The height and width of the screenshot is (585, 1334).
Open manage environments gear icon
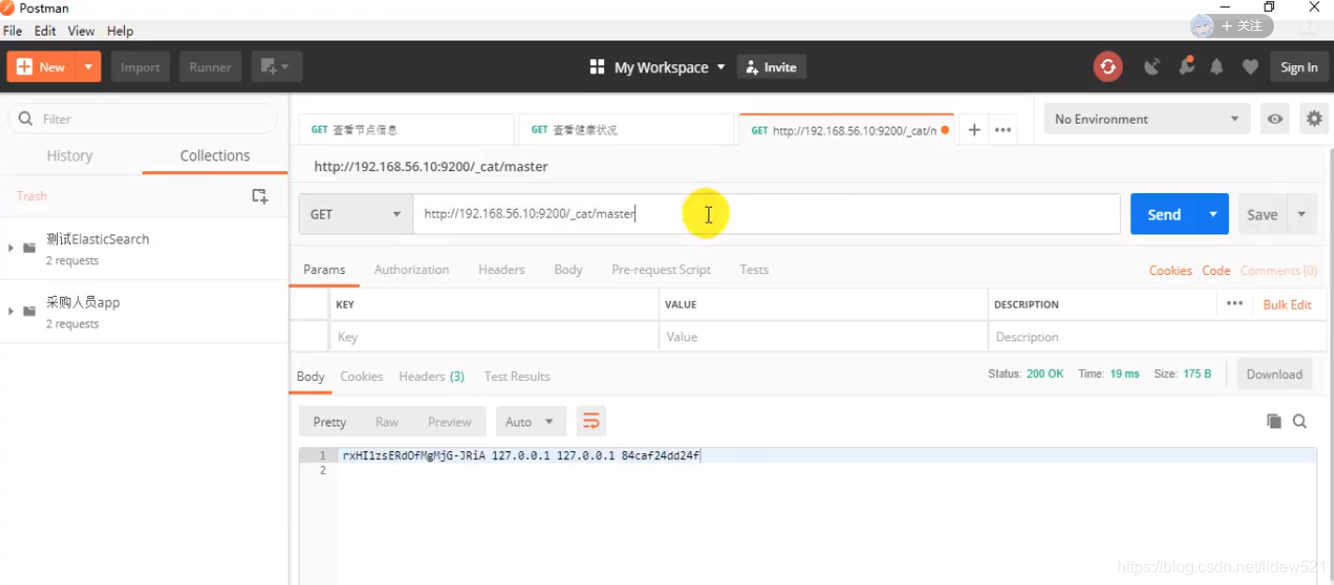[1314, 118]
